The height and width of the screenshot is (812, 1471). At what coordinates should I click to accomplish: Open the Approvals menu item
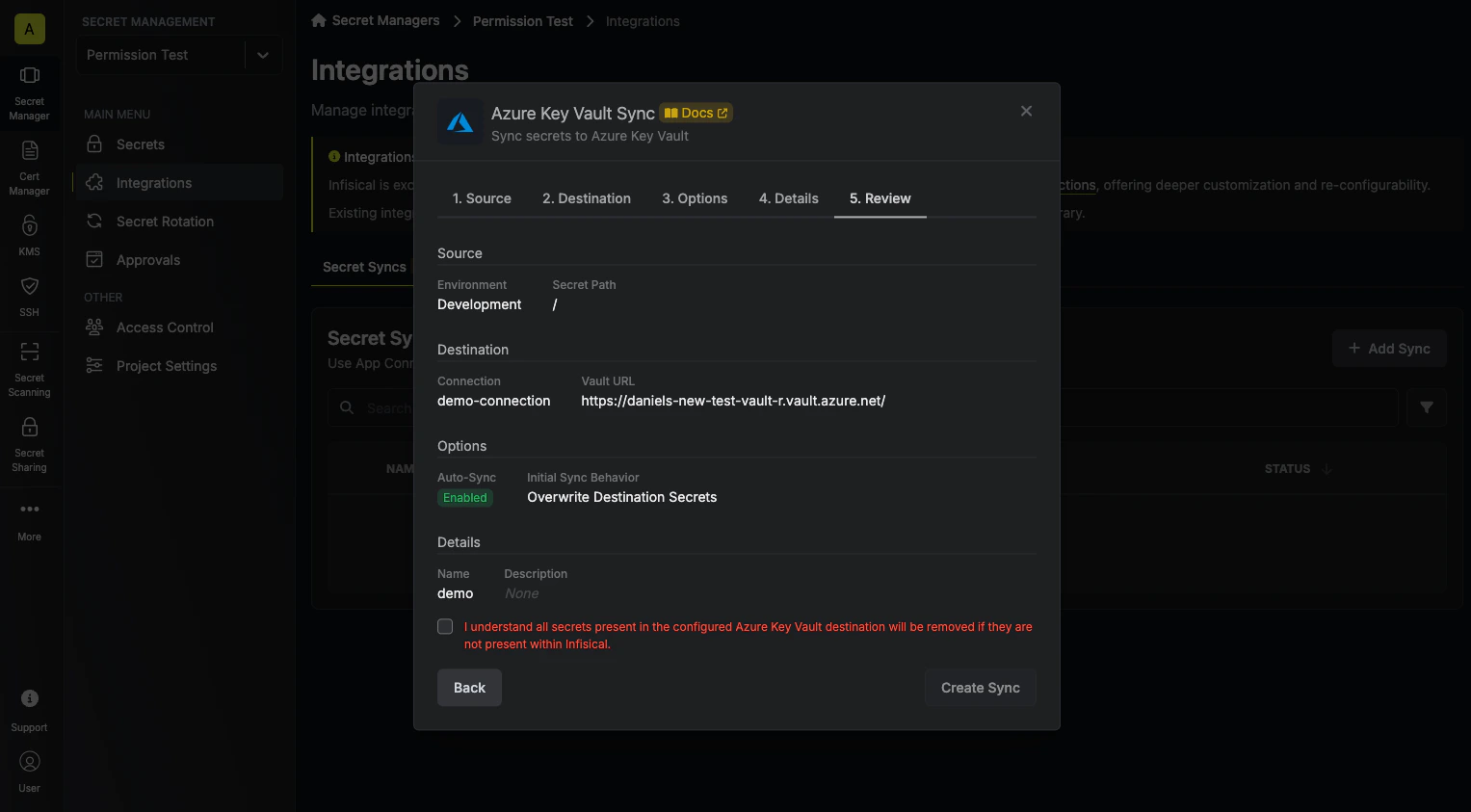[x=179, y=260]
